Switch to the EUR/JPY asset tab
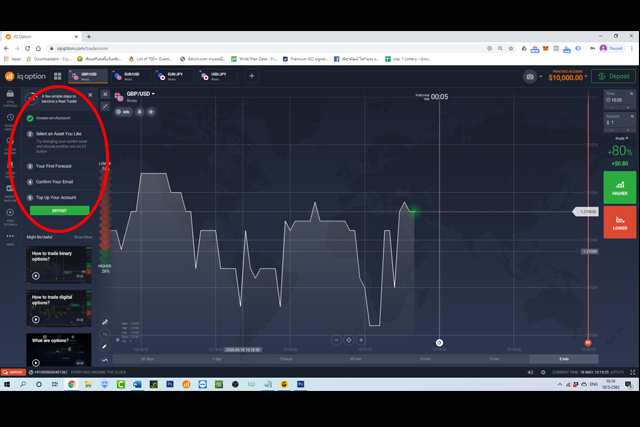The width and height of the screenshot is (640, 427). 174,76
